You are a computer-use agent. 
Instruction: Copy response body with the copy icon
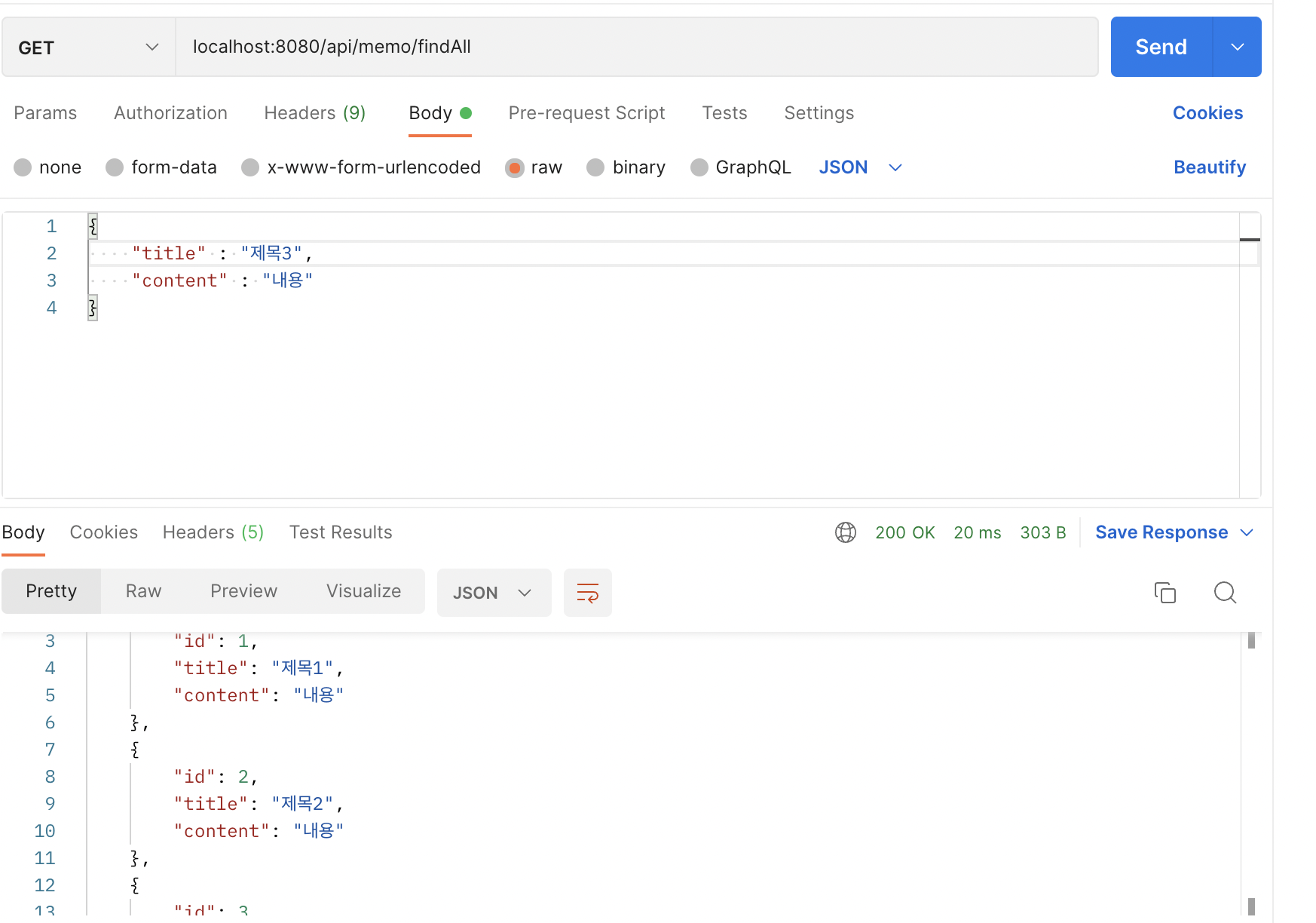tap(1165, 593)
